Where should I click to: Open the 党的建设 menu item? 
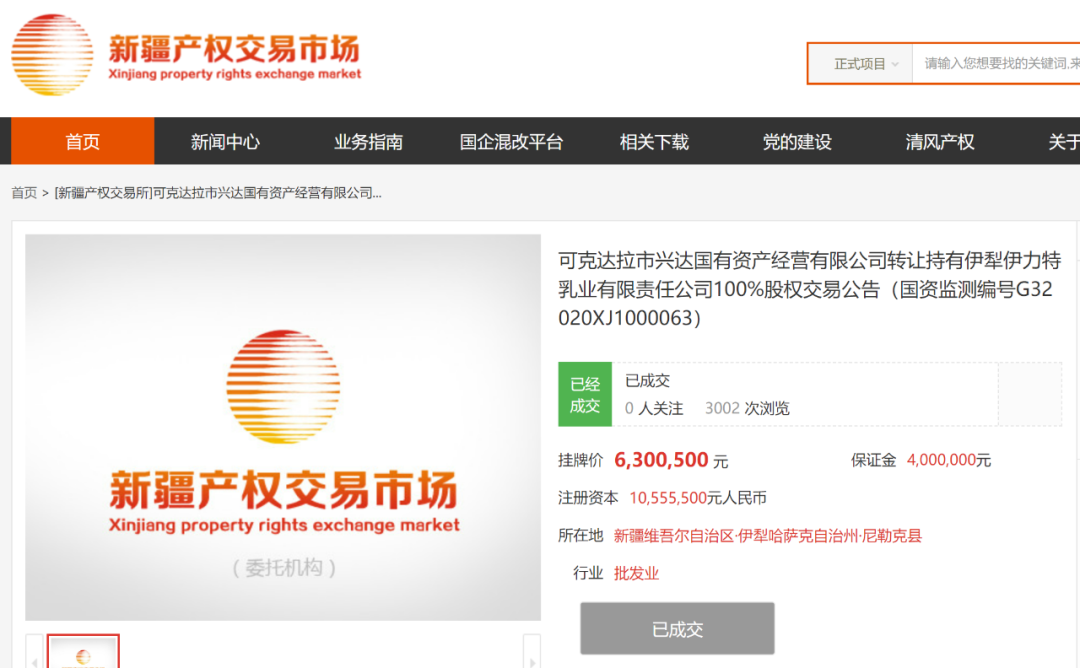(x=797, y=141)
